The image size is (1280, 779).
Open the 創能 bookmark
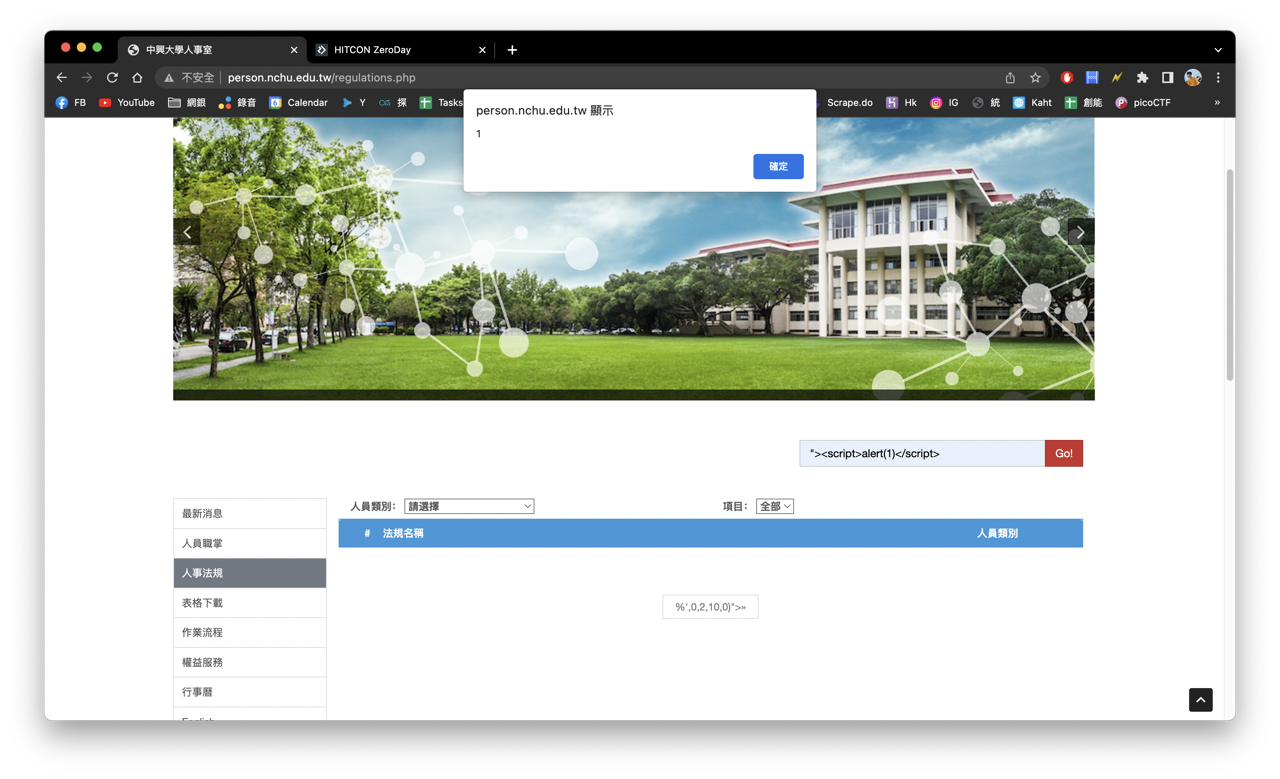(1083, 102)
